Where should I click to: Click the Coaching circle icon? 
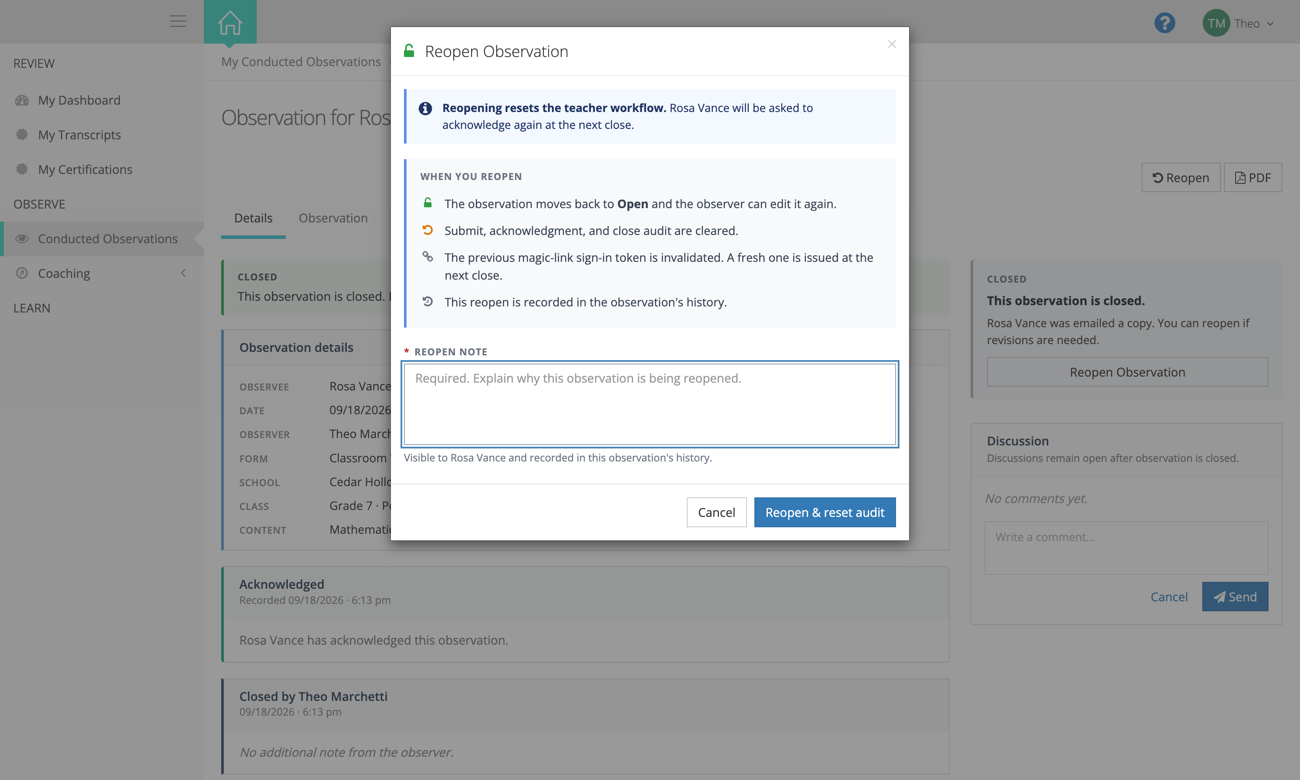pos(22,273)
